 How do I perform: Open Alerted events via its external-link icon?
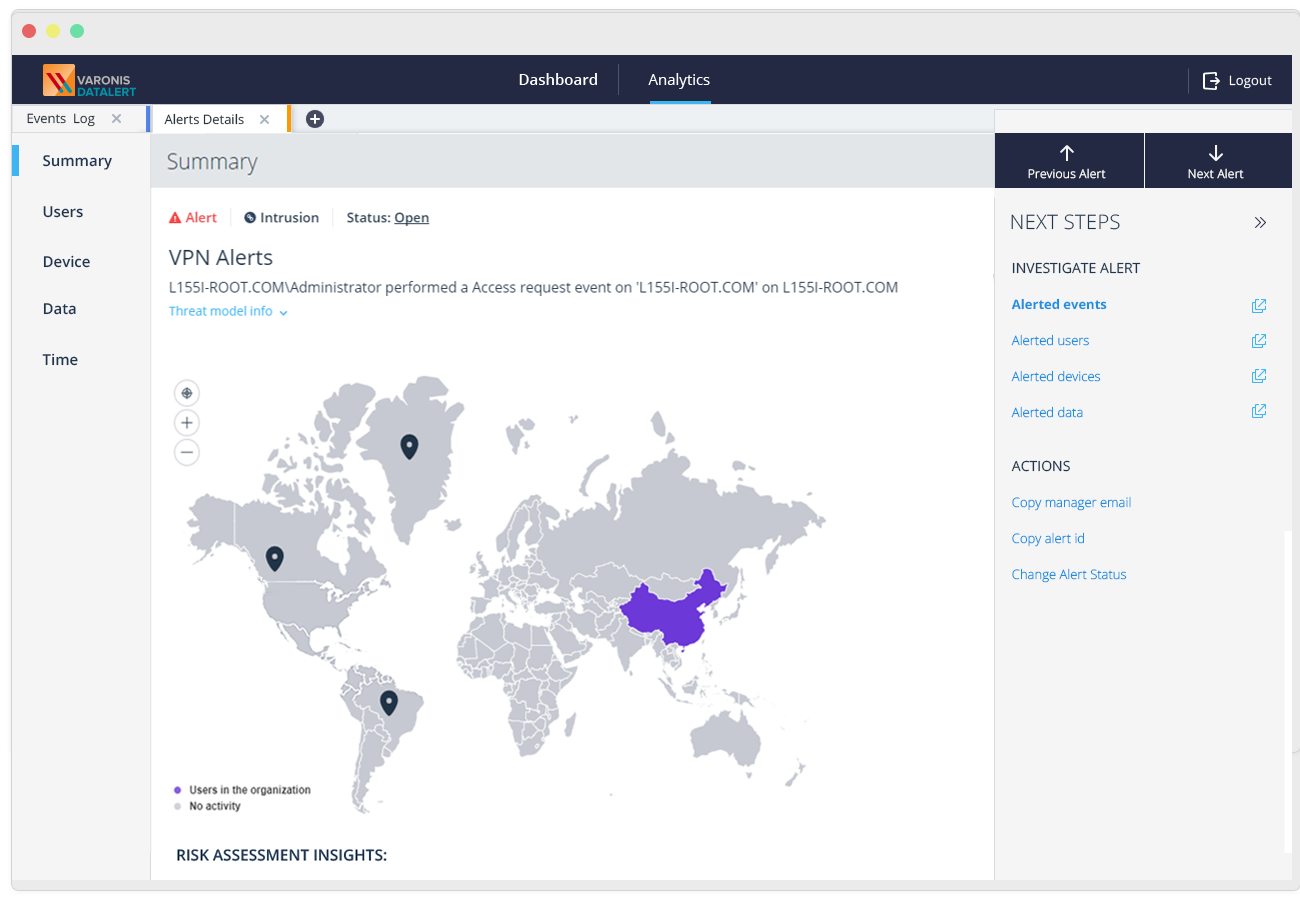pos(1259,305)
